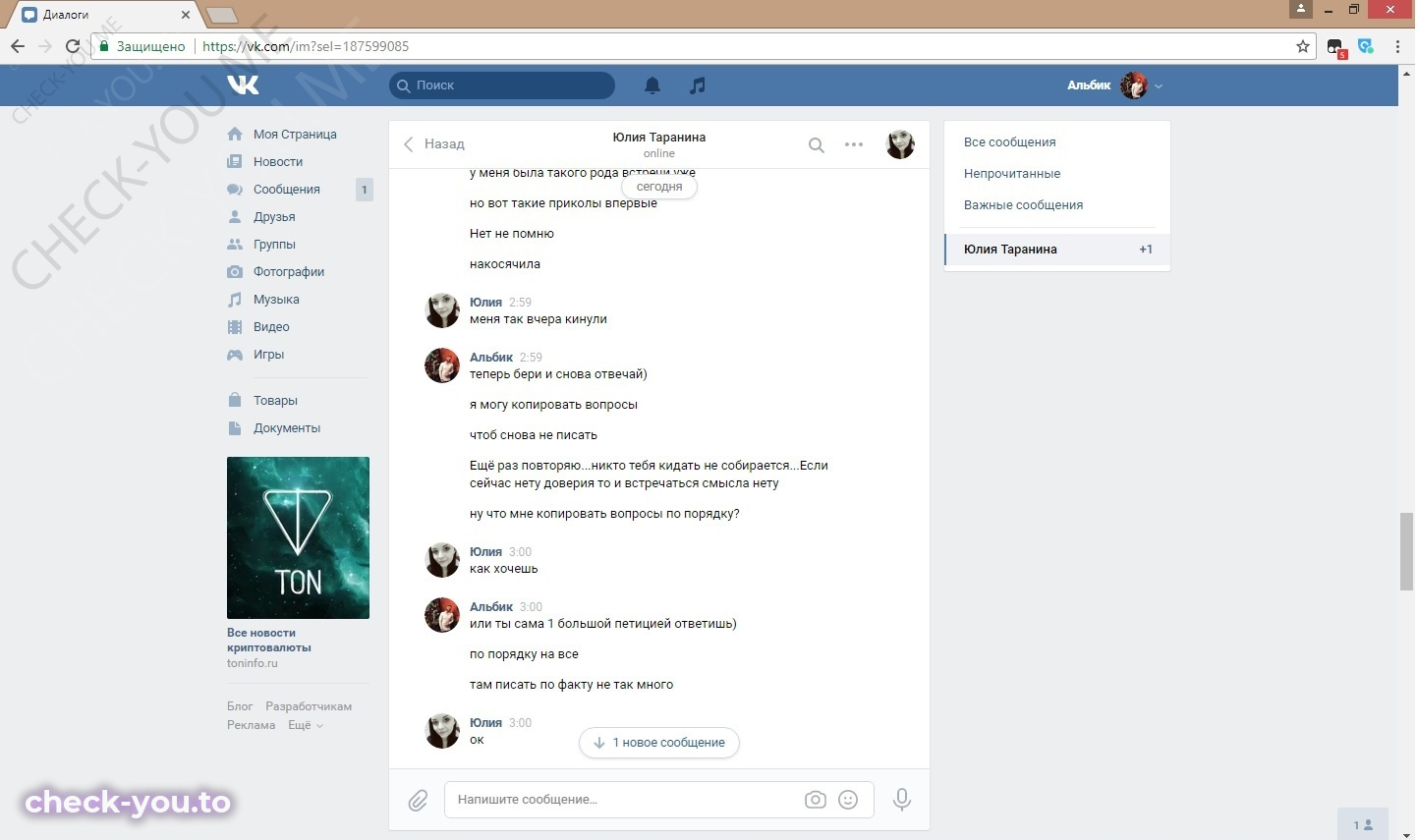Open Все новости криптовалюты ad link
Image resolution: width=1417 pixels, height=840 pixels.
tap(269, 641)
